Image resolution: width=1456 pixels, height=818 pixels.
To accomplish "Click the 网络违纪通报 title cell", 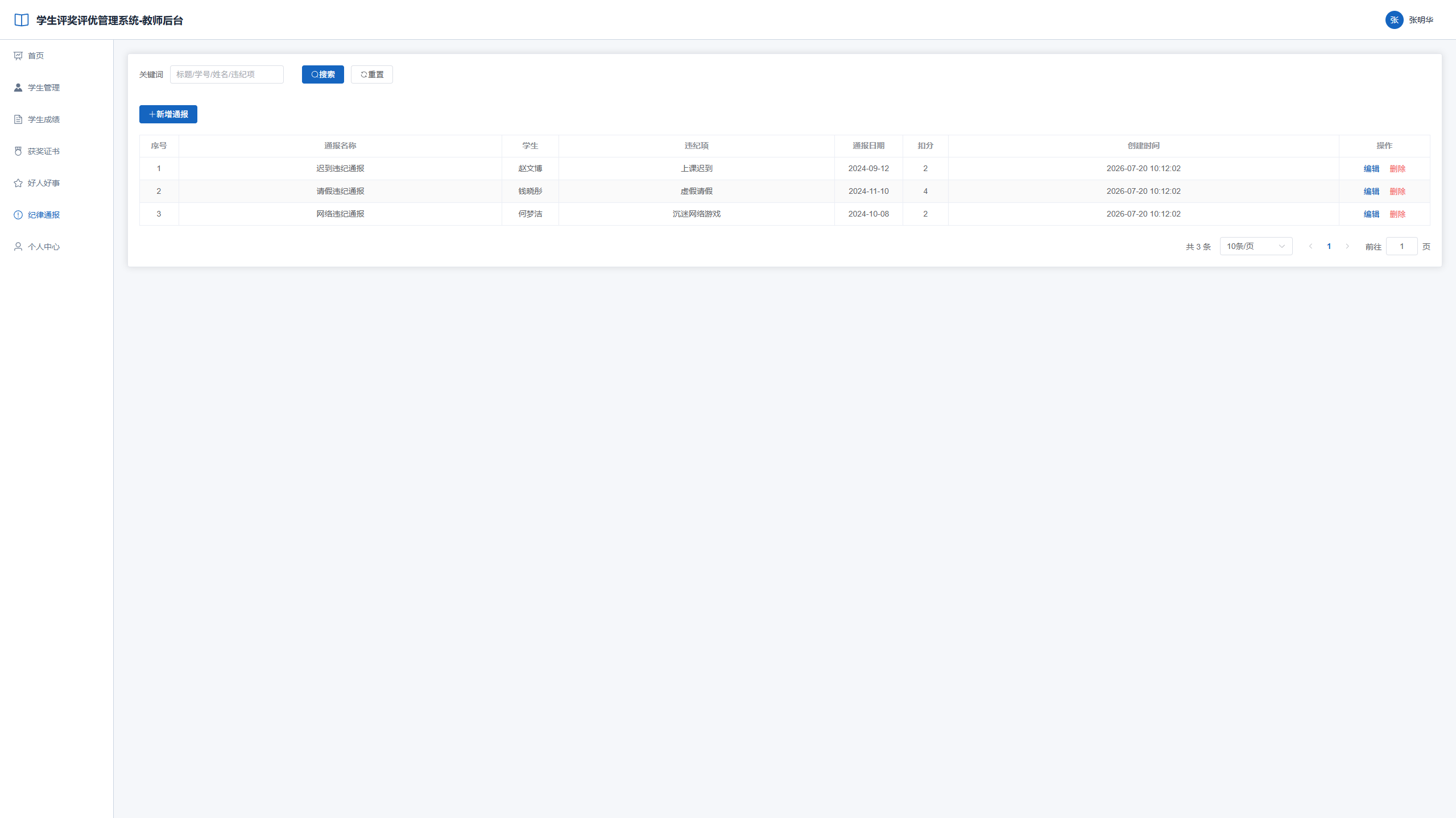I will pyautogui.click(x=340, y=214).
